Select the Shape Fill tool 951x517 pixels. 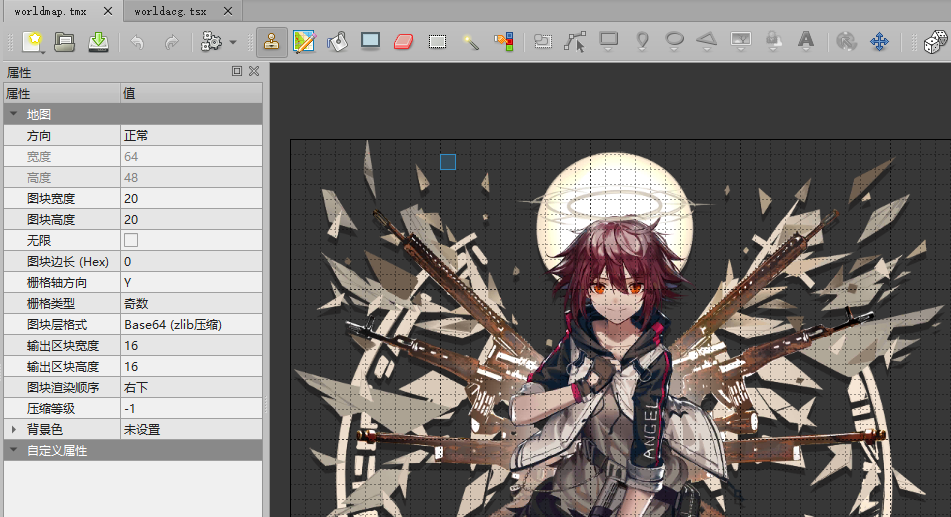pos(370,41)
